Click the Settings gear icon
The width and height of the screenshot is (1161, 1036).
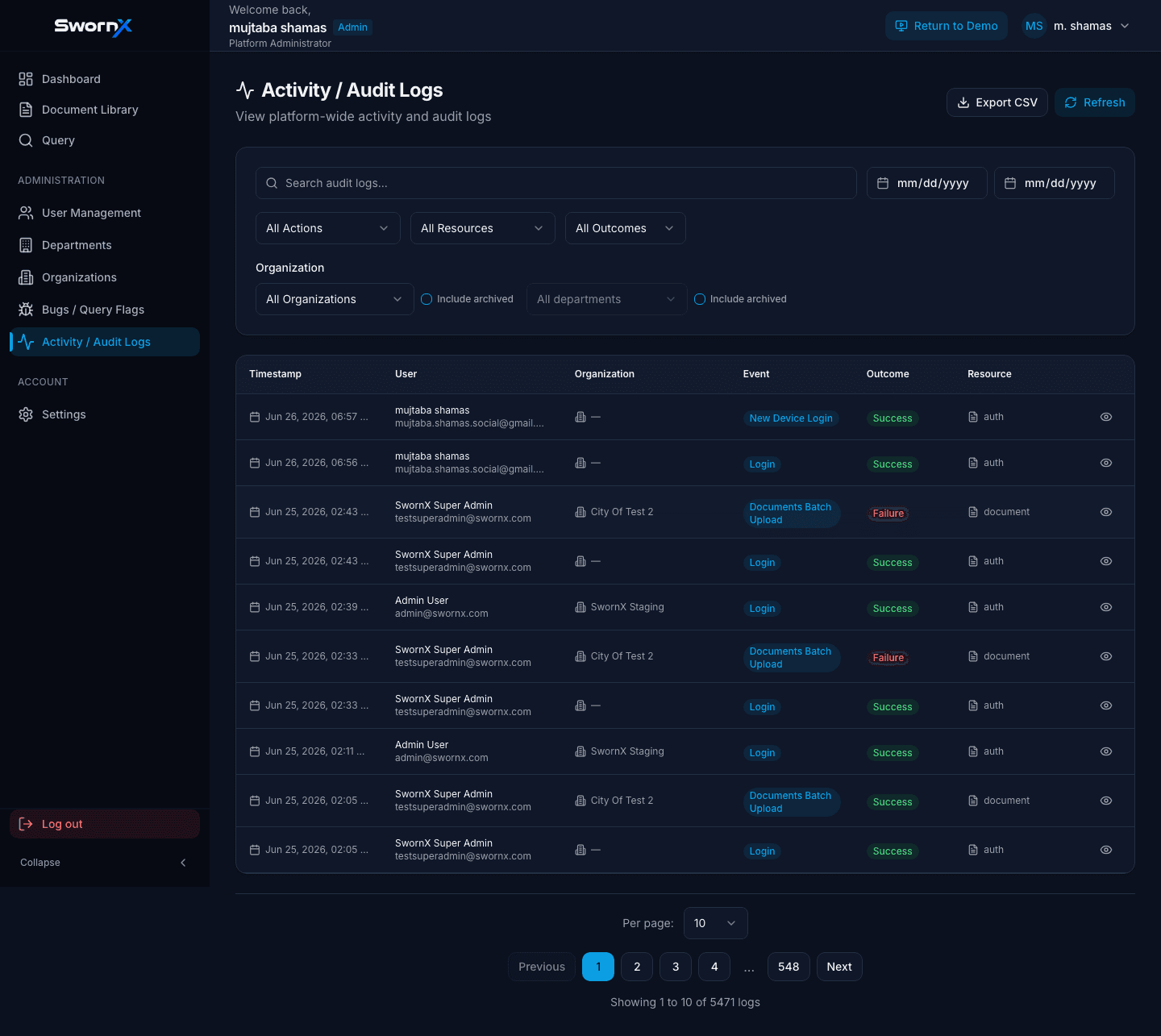click(26, 414)
